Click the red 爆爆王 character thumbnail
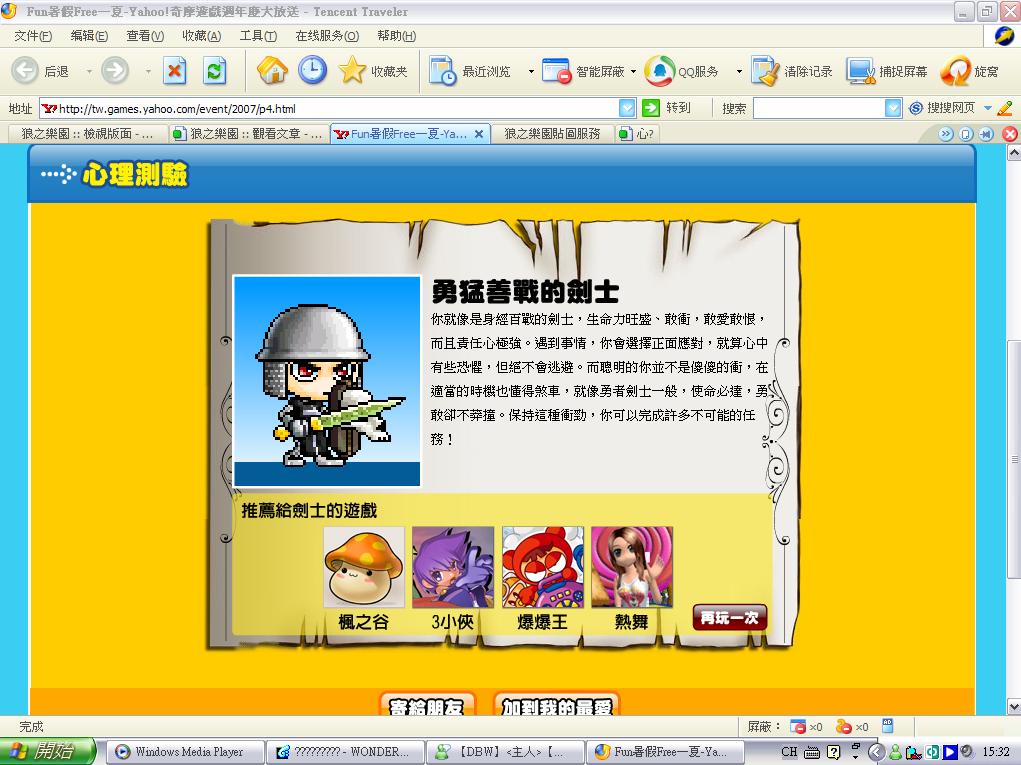 tap(542, 567)
